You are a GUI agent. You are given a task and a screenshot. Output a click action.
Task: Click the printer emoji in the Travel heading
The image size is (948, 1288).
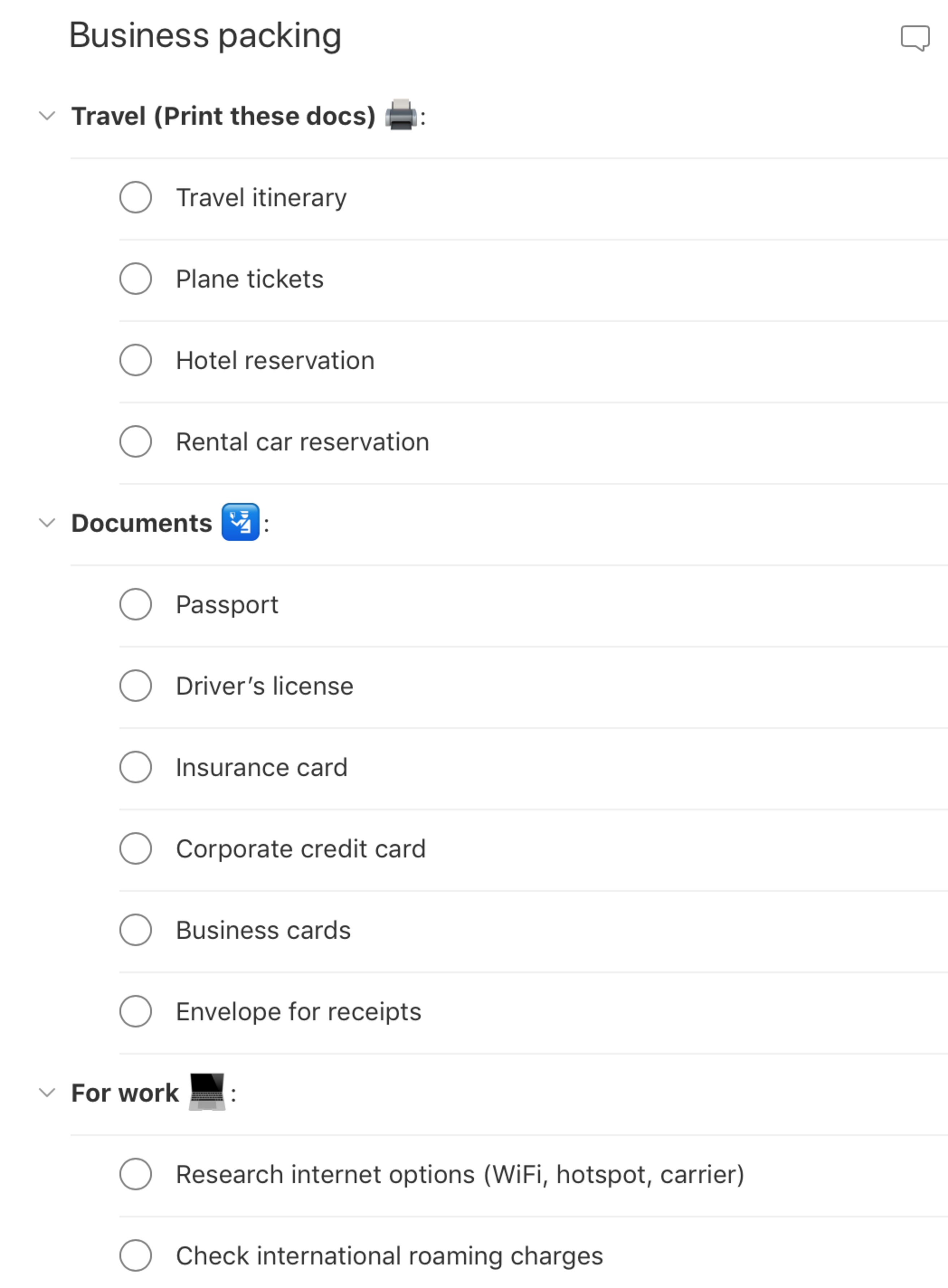click(x=400, y=115)
